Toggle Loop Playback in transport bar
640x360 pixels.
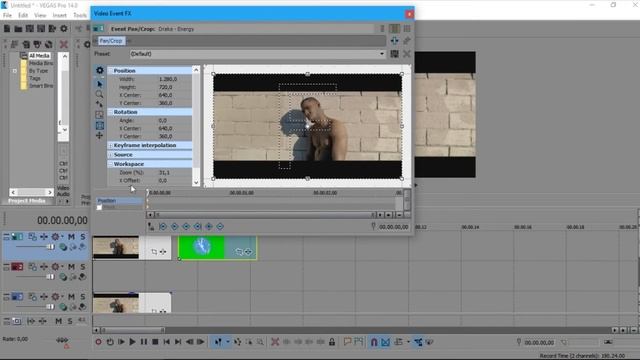[x=110, y=342]
